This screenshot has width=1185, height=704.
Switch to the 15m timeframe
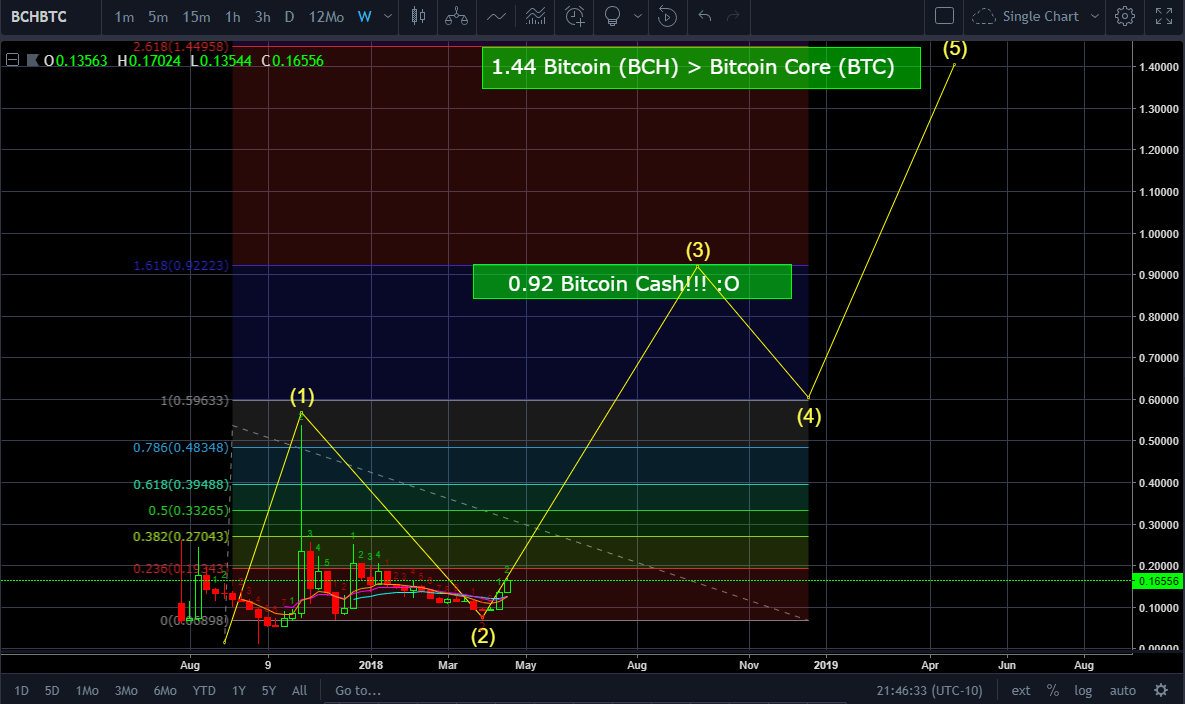tap(196, 17)
